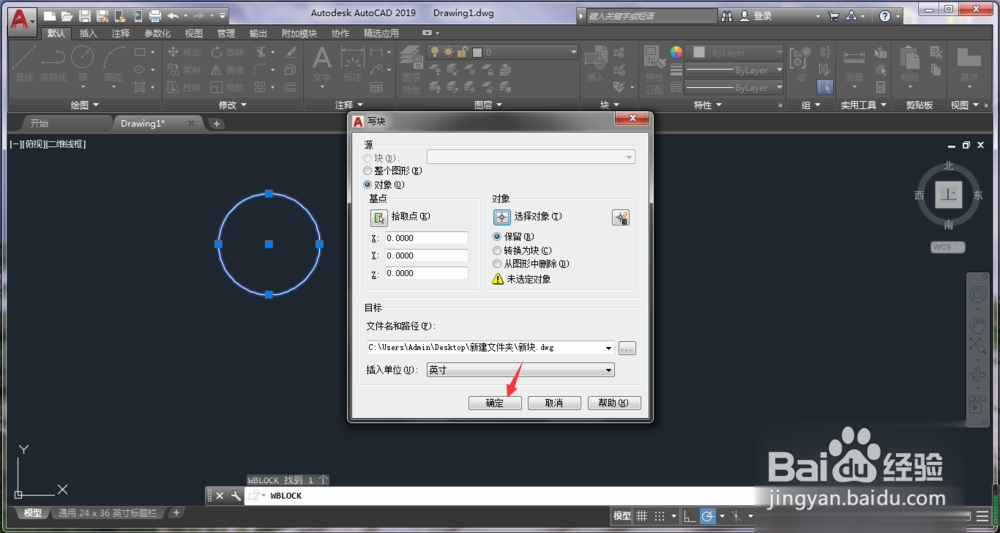Viewport: 1000px width, 533px height.
Task: Click the Measure tool icon
Action: click(x=854, y=64)
